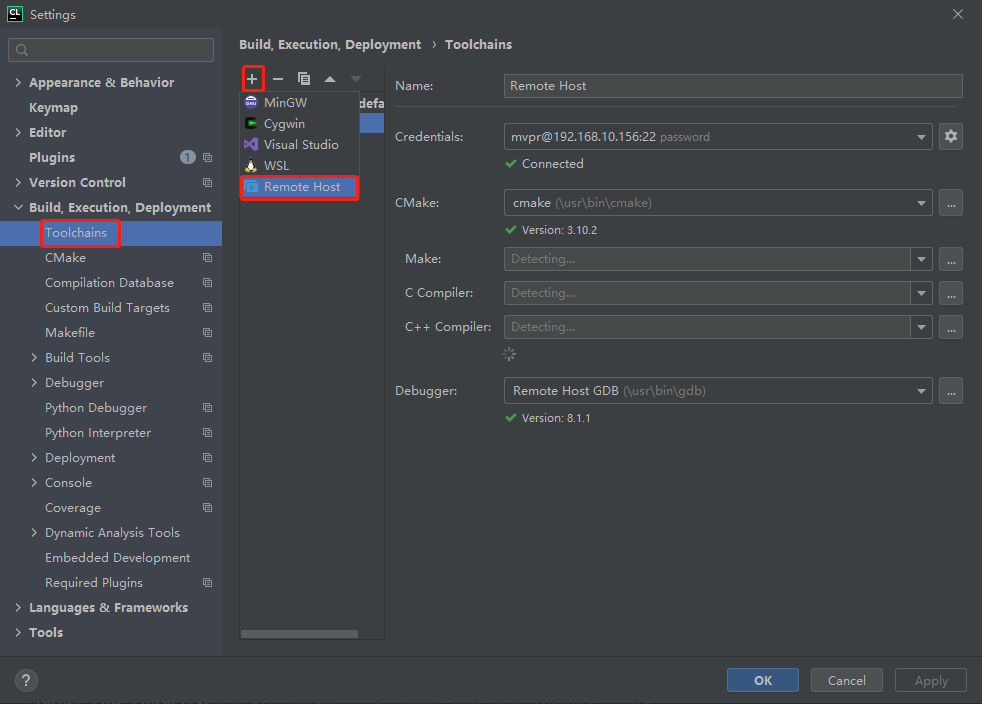The image size is (982, 704).
Task: Click project-level icon beside Coverage
Action: (x=207, y=508)
